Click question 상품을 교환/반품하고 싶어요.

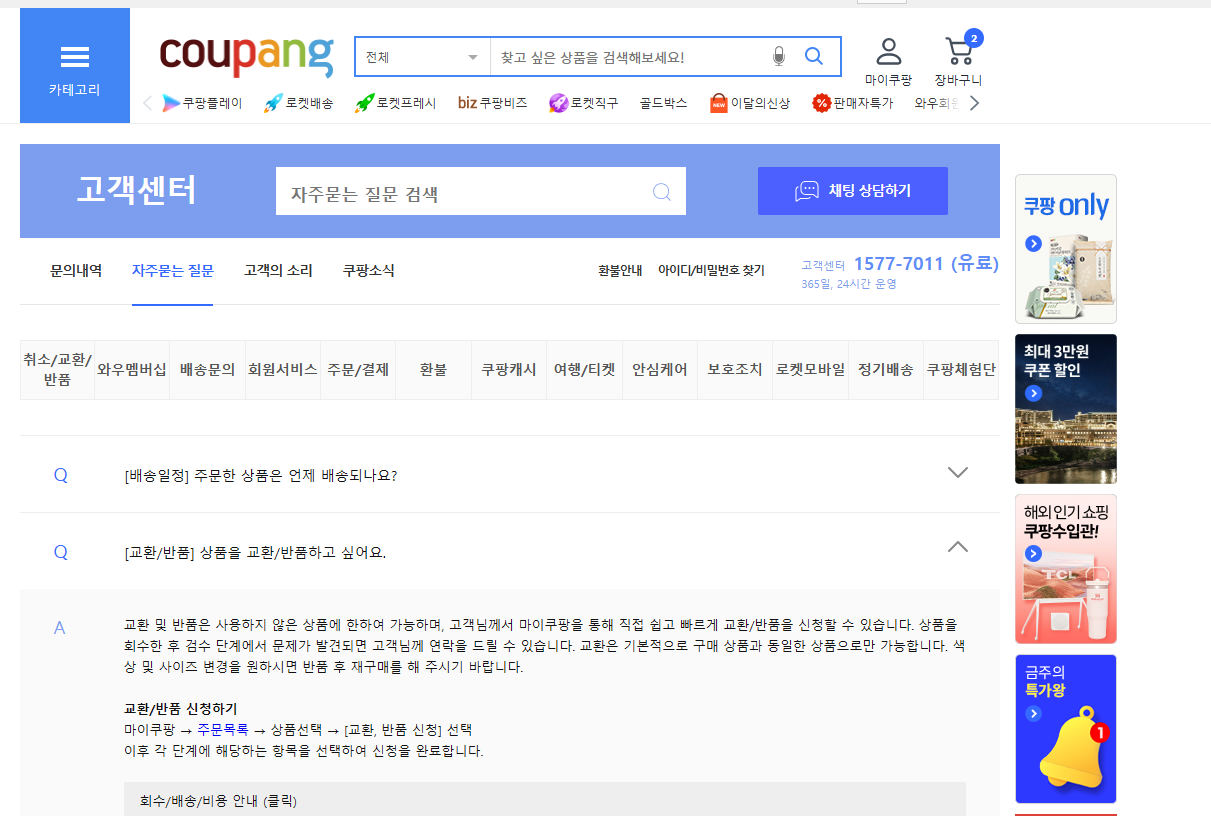pyautogui.click(x=255, y=553)
